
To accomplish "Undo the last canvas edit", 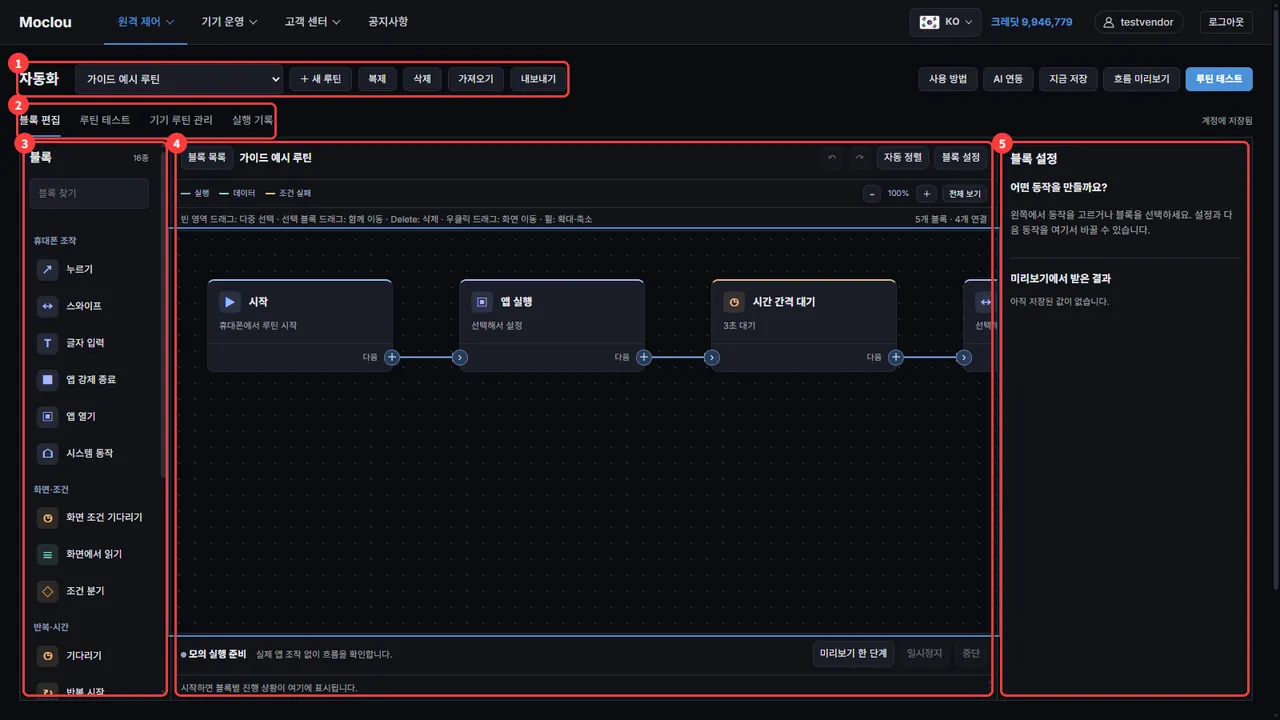I will click(832, 158).
